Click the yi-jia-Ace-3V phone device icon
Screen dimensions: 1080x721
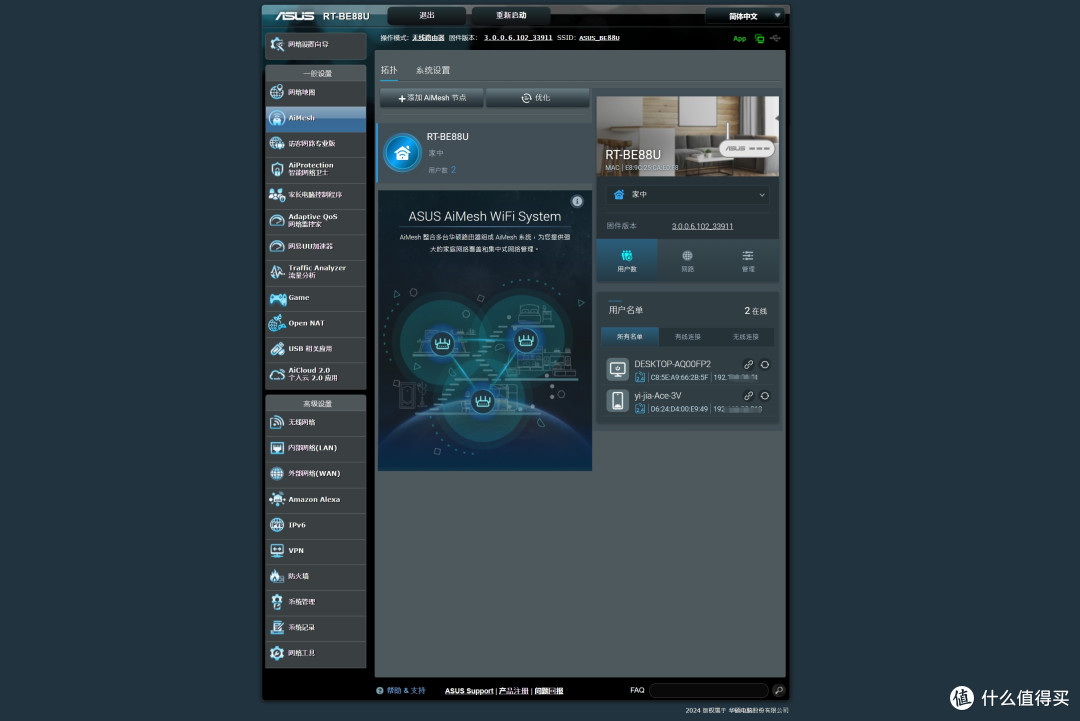tap(618, 401)
